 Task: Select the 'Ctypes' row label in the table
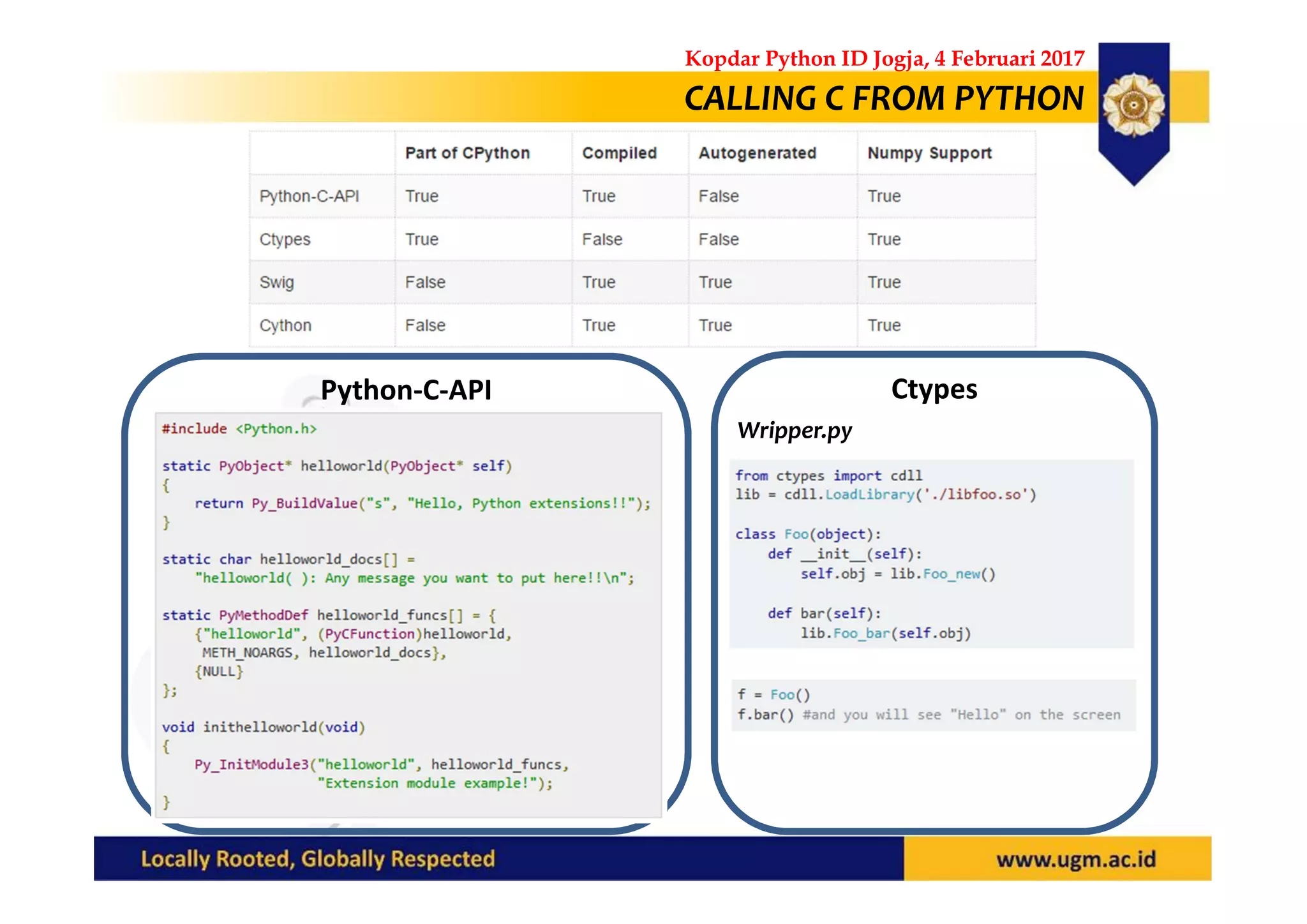coord(285,239)
